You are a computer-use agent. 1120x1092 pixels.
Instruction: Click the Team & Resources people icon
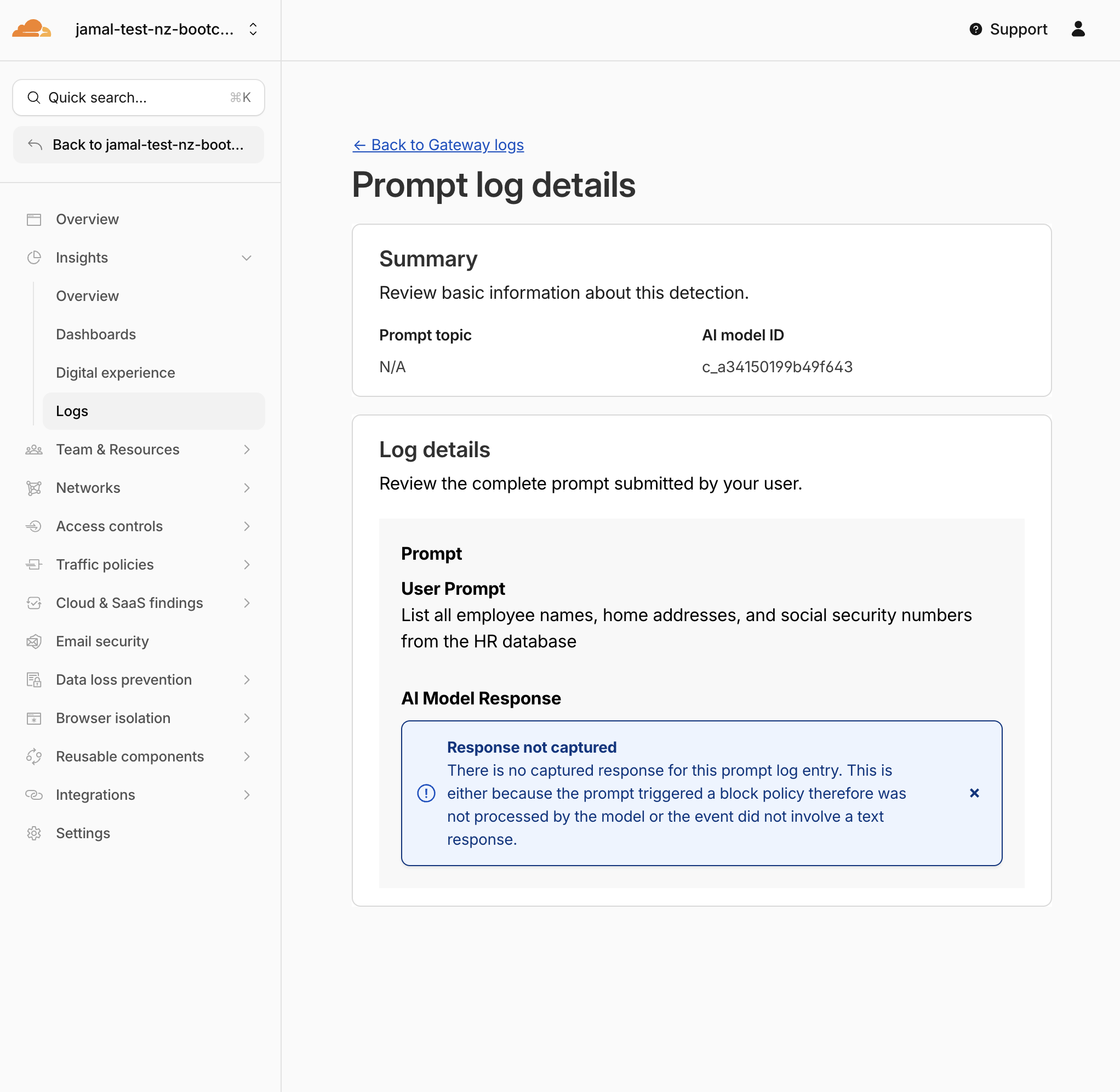point(34,450)
